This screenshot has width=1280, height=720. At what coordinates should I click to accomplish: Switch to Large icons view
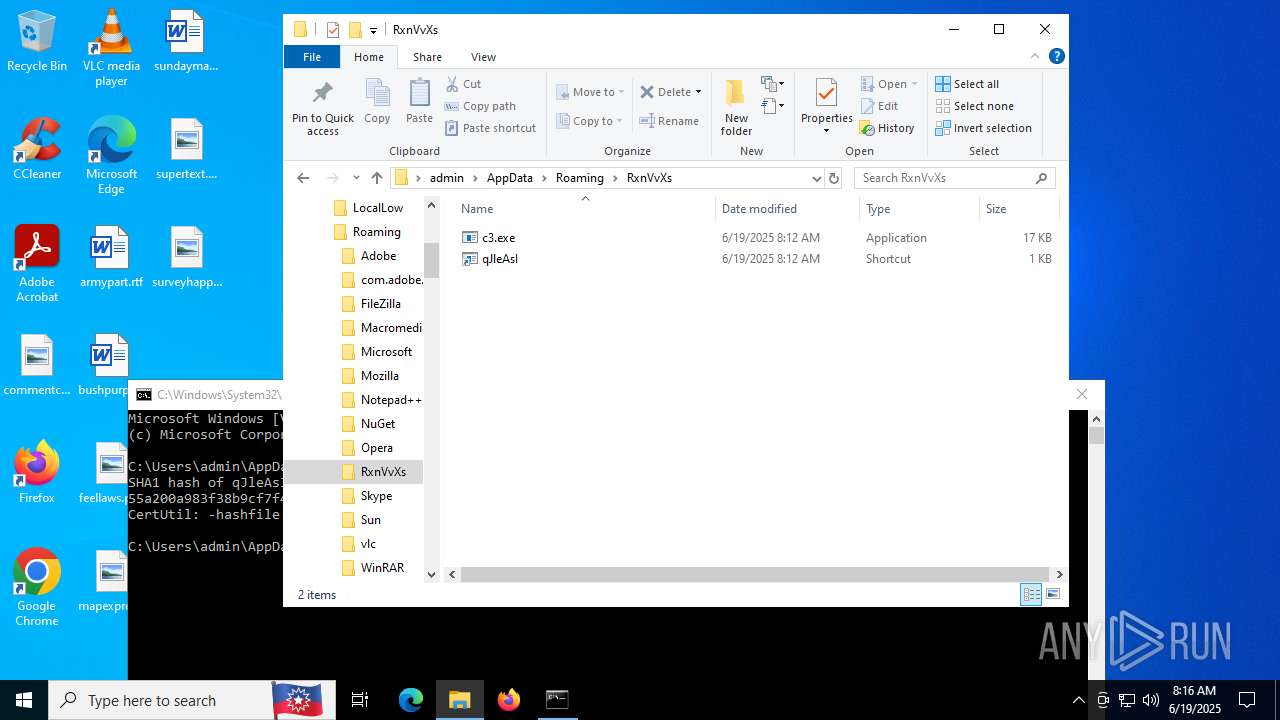(1052, 594)
